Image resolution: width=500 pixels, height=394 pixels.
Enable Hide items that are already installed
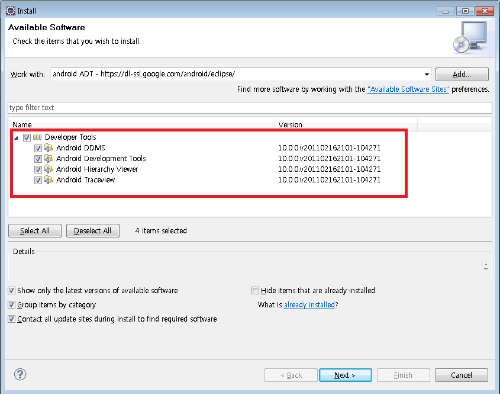(x=255, y=290)
